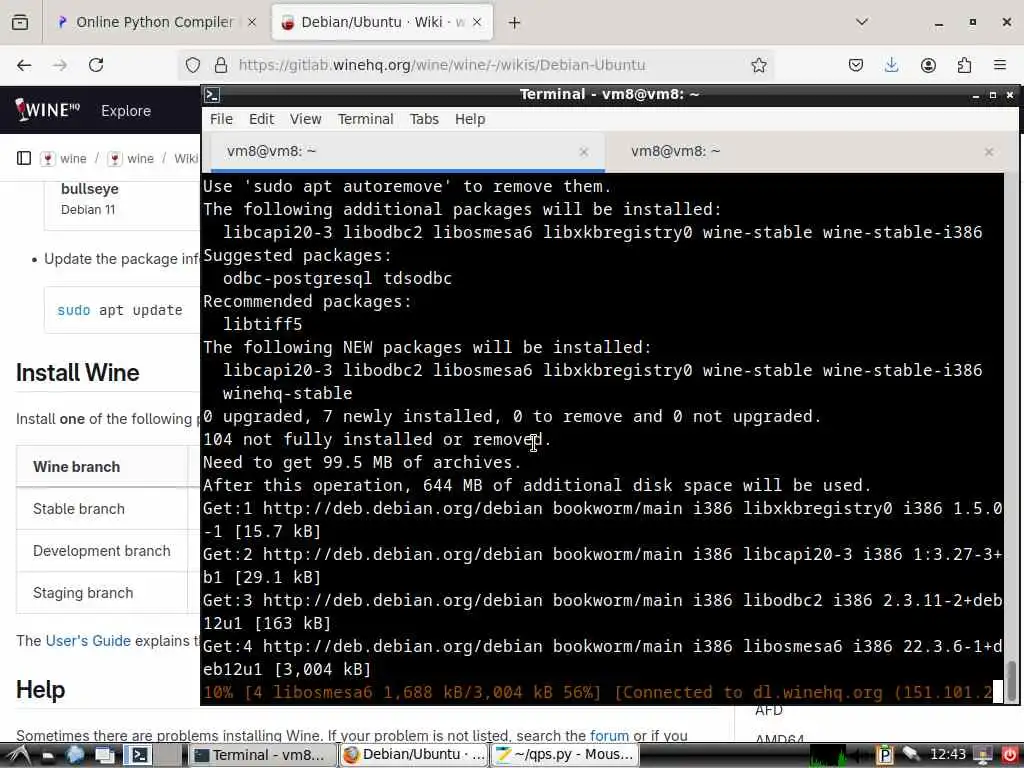Screen dimensions: 1024x768
Task: Select the Debian/Ubuntu Wiki browser tab
Action: [x=382, y=22]
